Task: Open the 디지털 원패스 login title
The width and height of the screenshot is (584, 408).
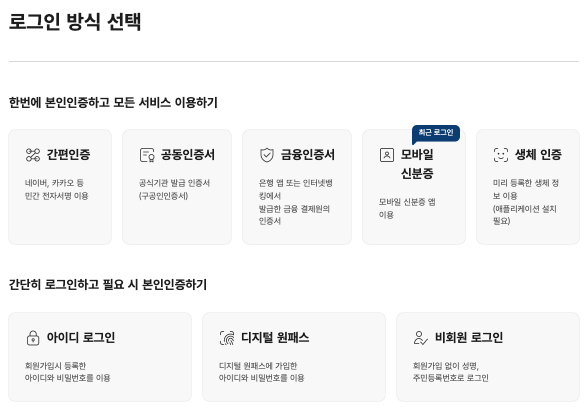Action: [x=275, y=338]
